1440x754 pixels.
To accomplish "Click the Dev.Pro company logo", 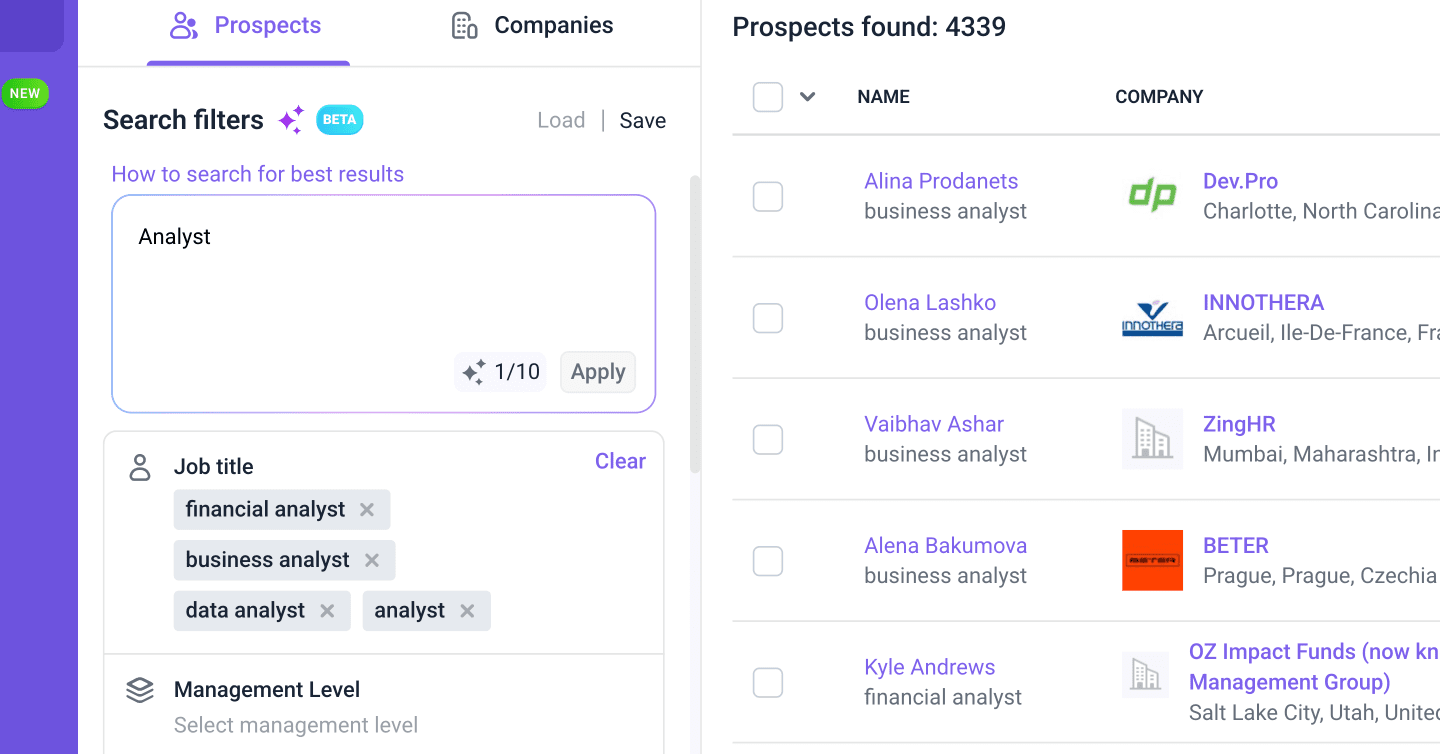I will click(1152, 196).
